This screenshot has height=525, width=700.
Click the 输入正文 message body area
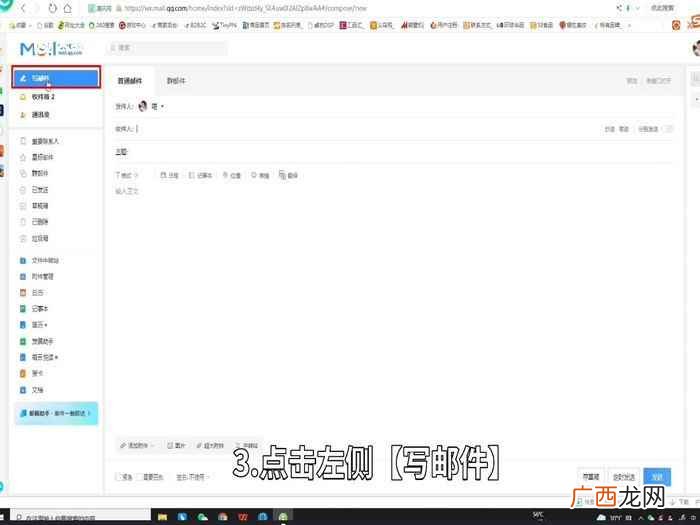(393, 308)
